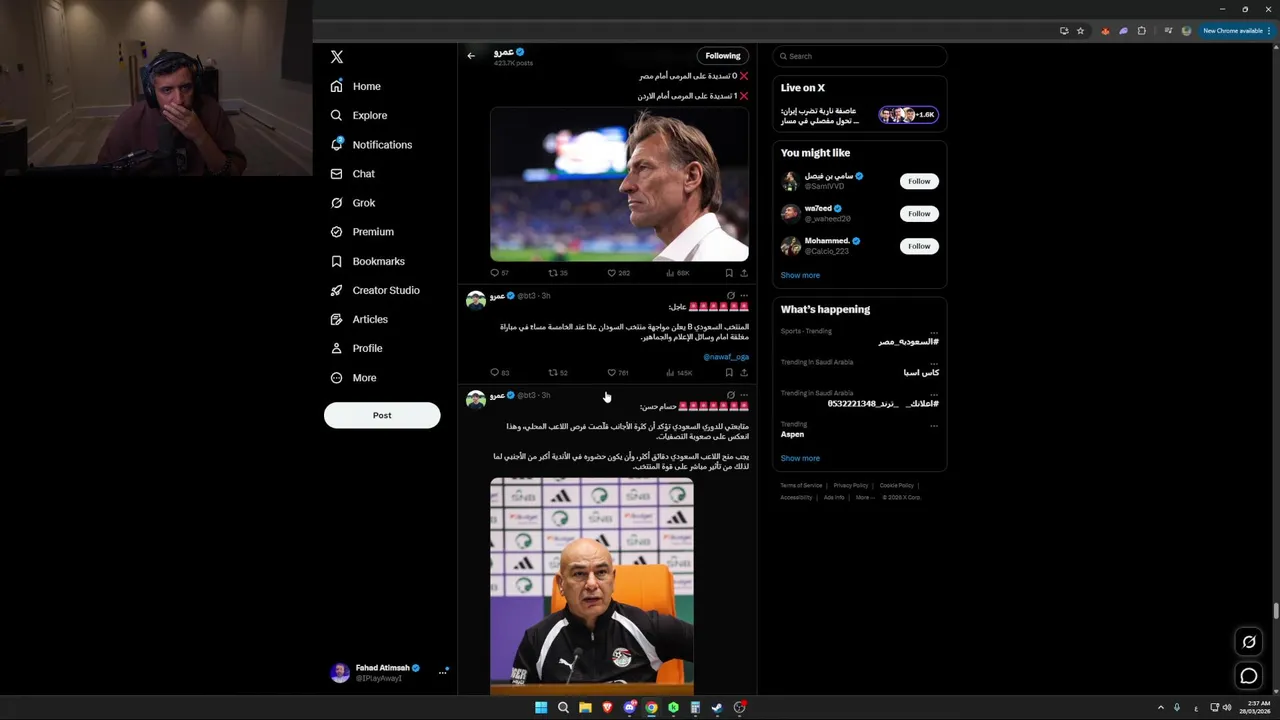This screenshot has height=720, width=1280.
Task: Click the avatar on the Sudan match post
Action: coord(476,300)
